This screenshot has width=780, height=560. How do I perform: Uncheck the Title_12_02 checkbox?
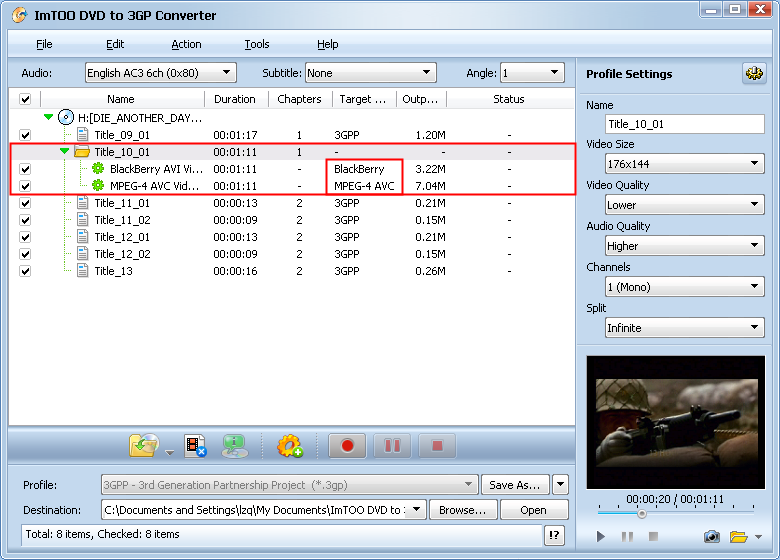pyautogui.click(x=25, y=254)
